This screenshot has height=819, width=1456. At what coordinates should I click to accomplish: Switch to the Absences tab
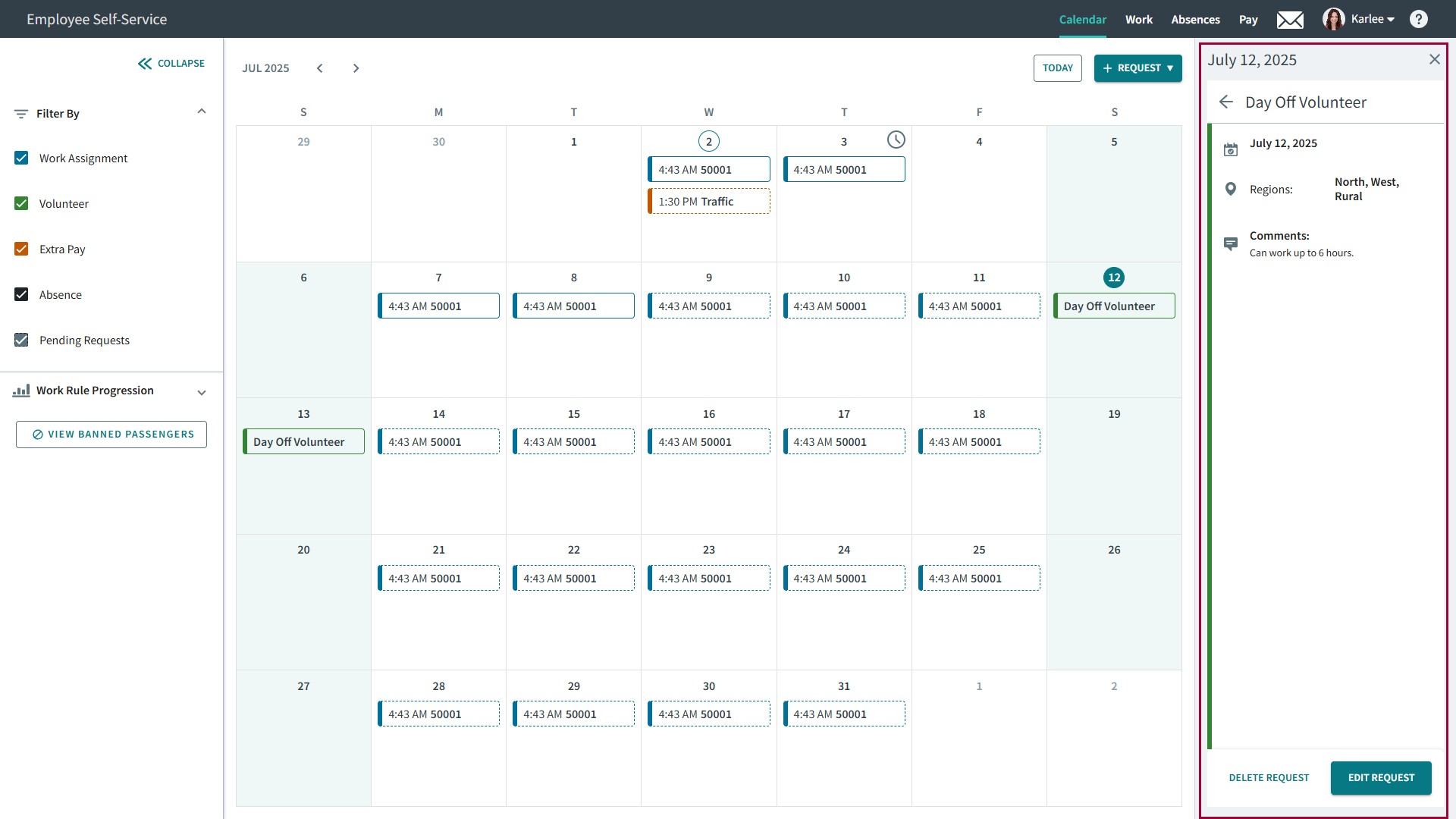[x=1195, y=20]
